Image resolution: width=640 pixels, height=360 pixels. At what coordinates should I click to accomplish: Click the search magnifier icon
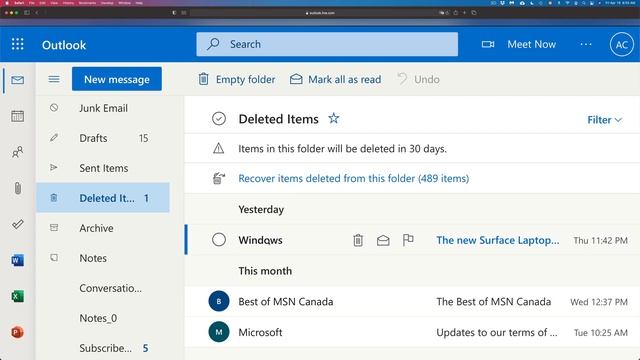213,44
